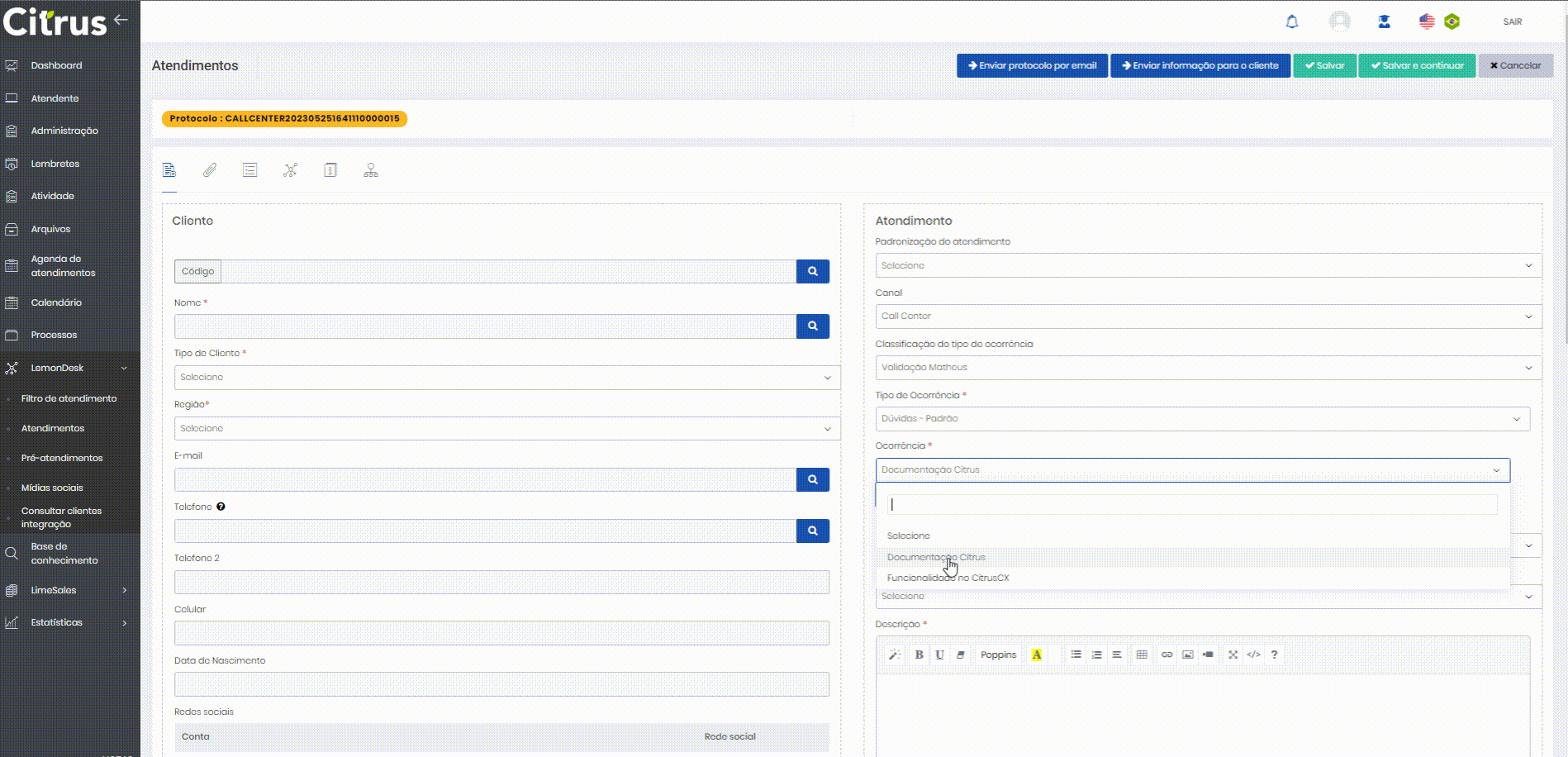Open the Tipo de Cliente dropdown
The width and height of the screenshot is (1568, 757).
(506, 378)
